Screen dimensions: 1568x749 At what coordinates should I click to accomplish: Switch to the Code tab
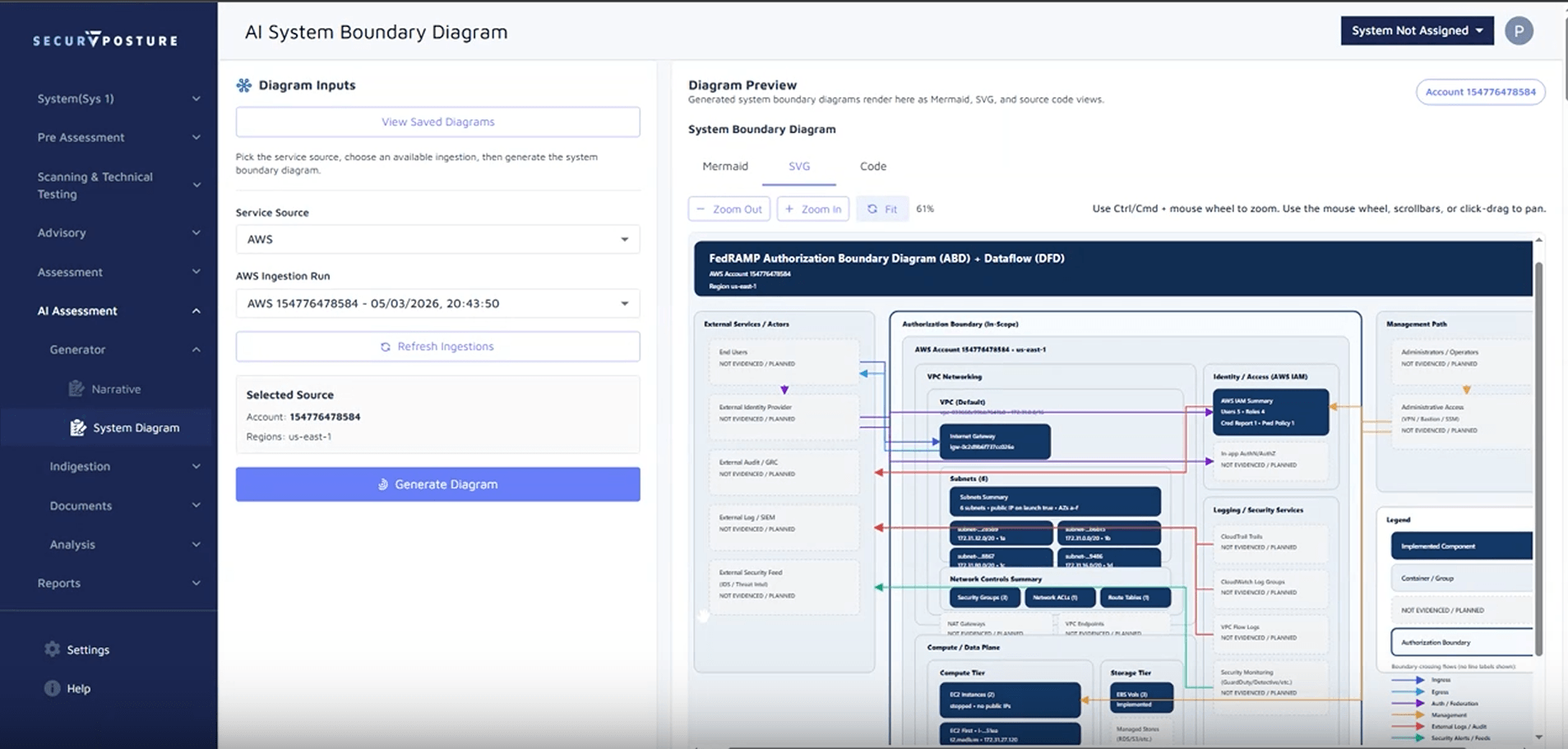[x=872, y=166]
